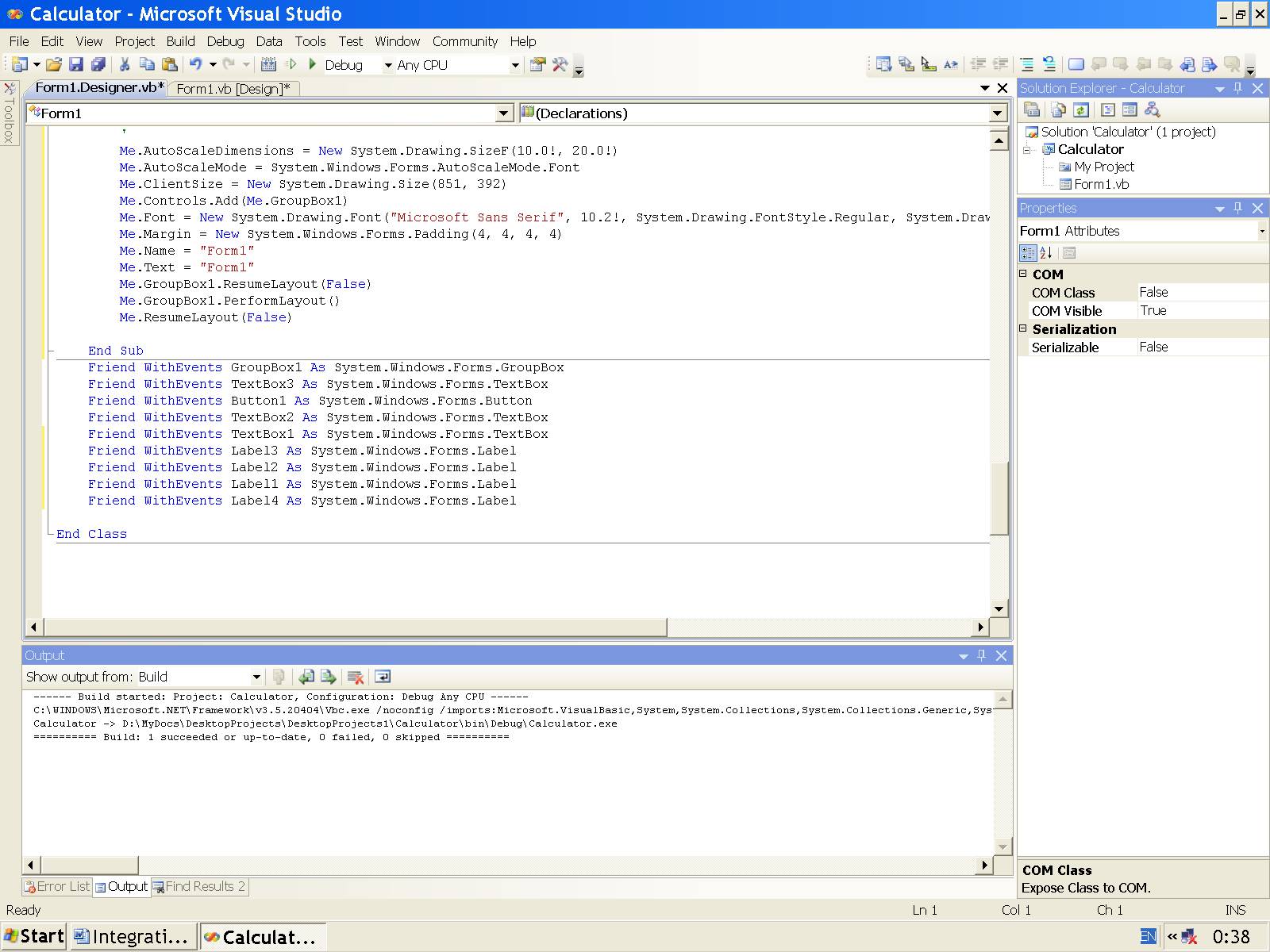Switch to Find Results 2 tab
The height and width of the screenshot is (952, 1270).
coord(199,887)
